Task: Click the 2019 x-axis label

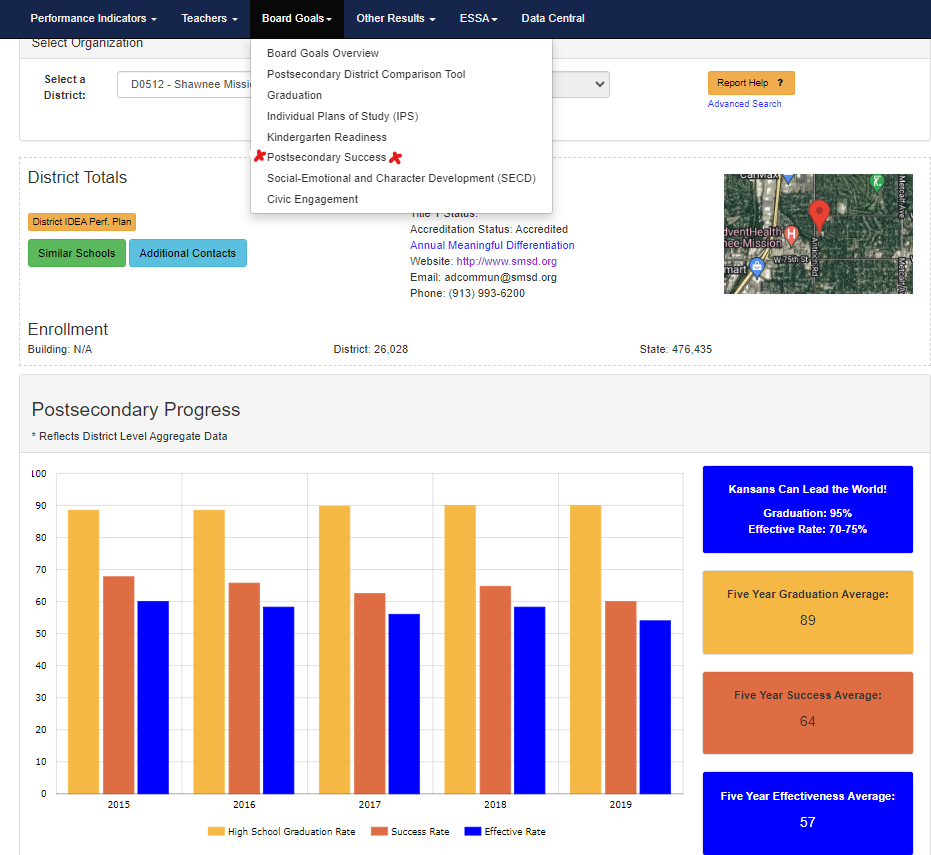Action: click(x=620, y=805)
